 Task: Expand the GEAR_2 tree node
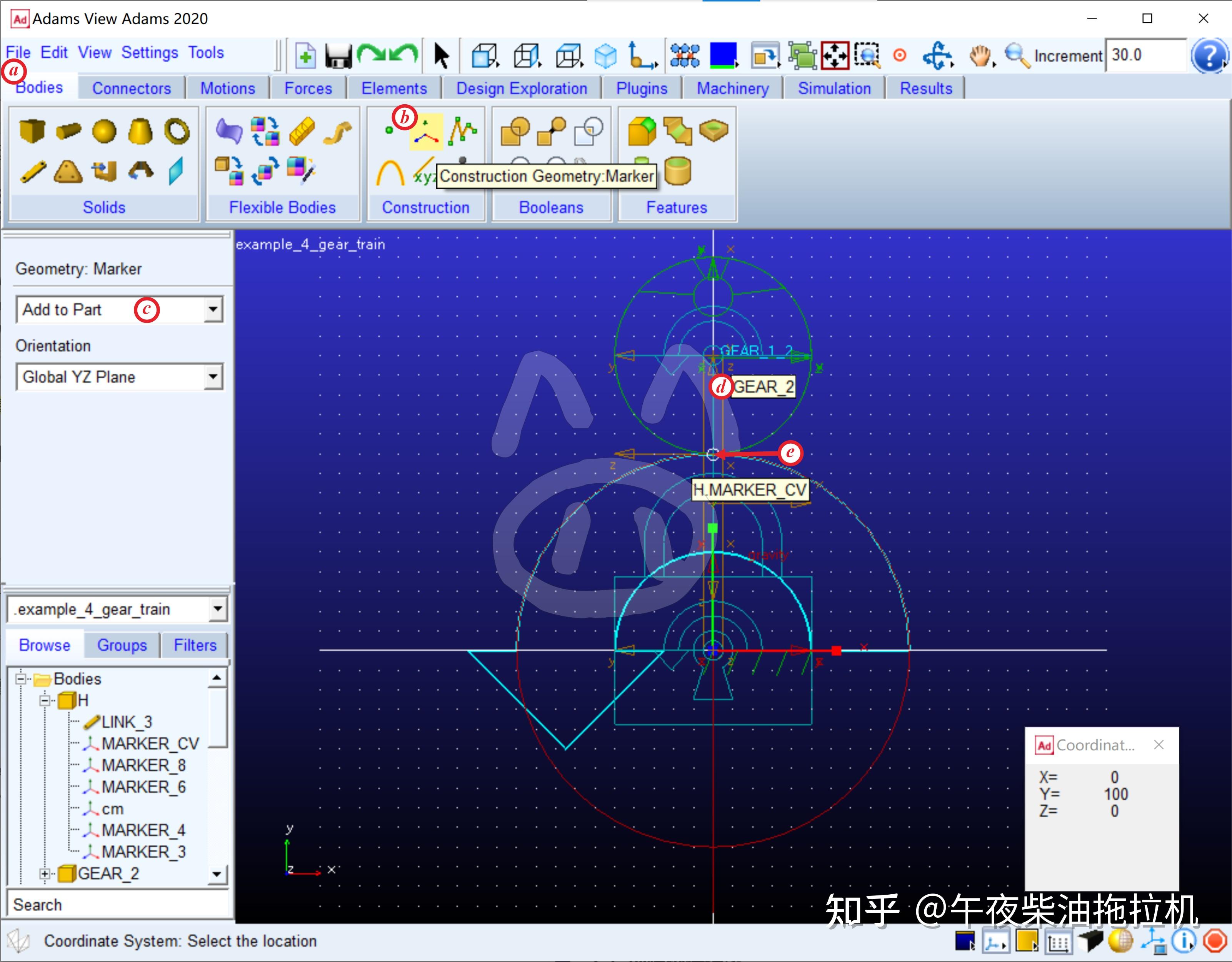point(45,873)
